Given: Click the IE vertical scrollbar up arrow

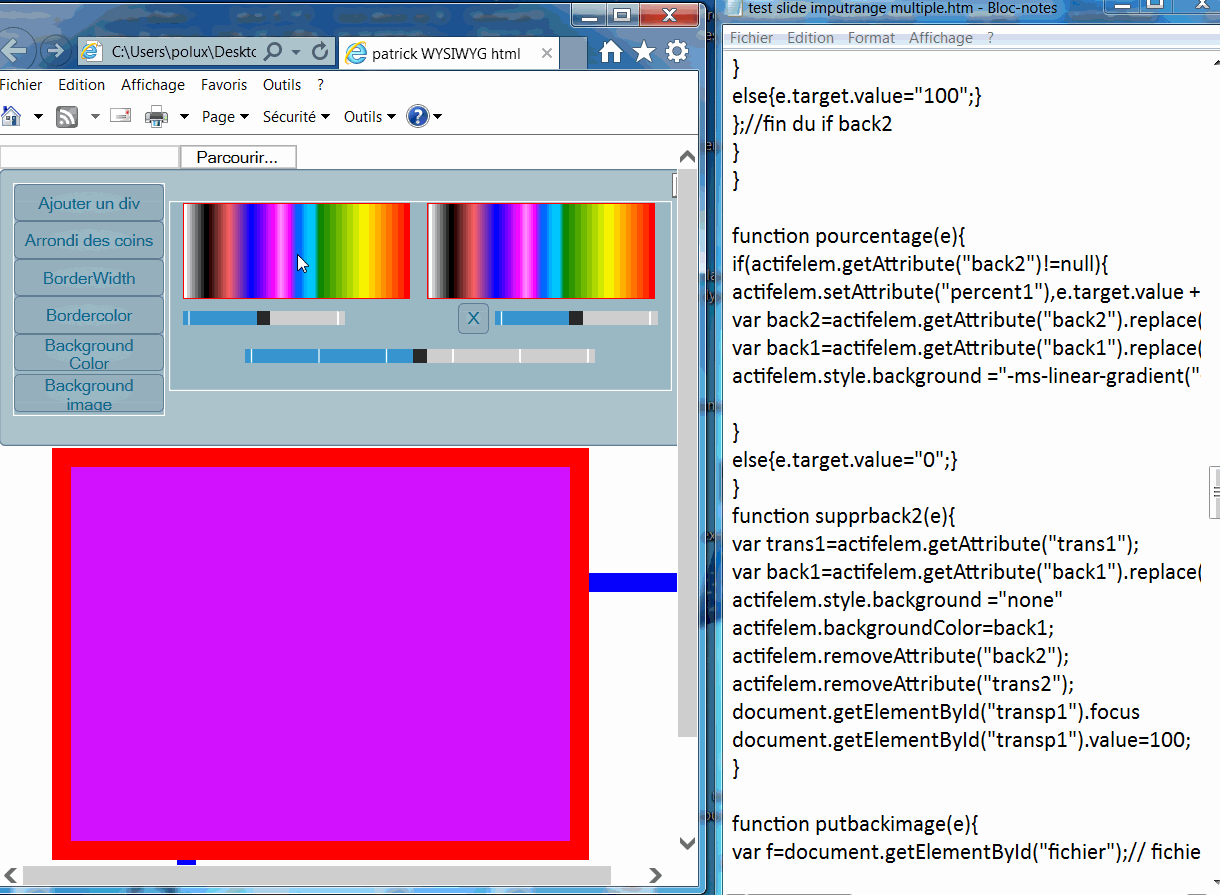Looking at the screenshot, I should coord(687,156).
